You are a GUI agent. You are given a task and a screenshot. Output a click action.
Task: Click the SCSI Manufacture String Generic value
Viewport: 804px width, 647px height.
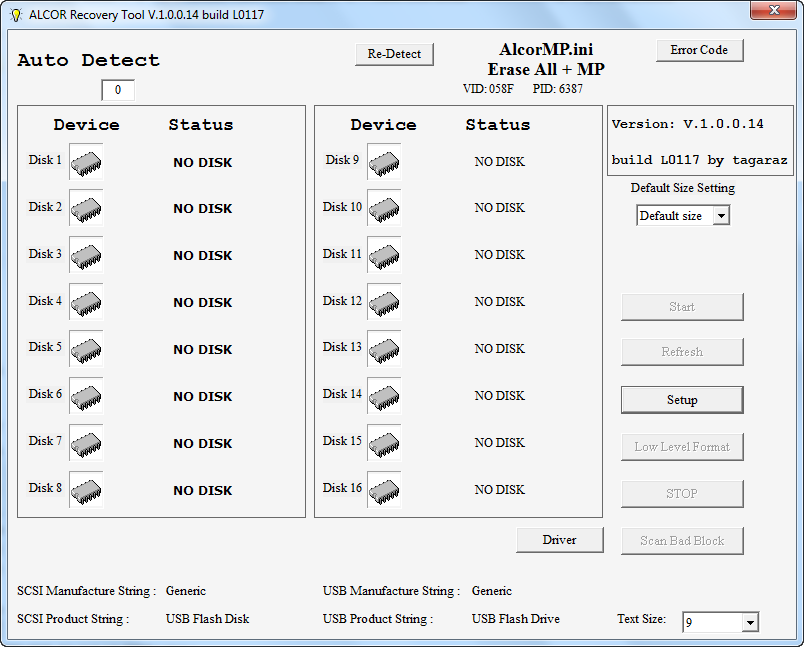186,591
